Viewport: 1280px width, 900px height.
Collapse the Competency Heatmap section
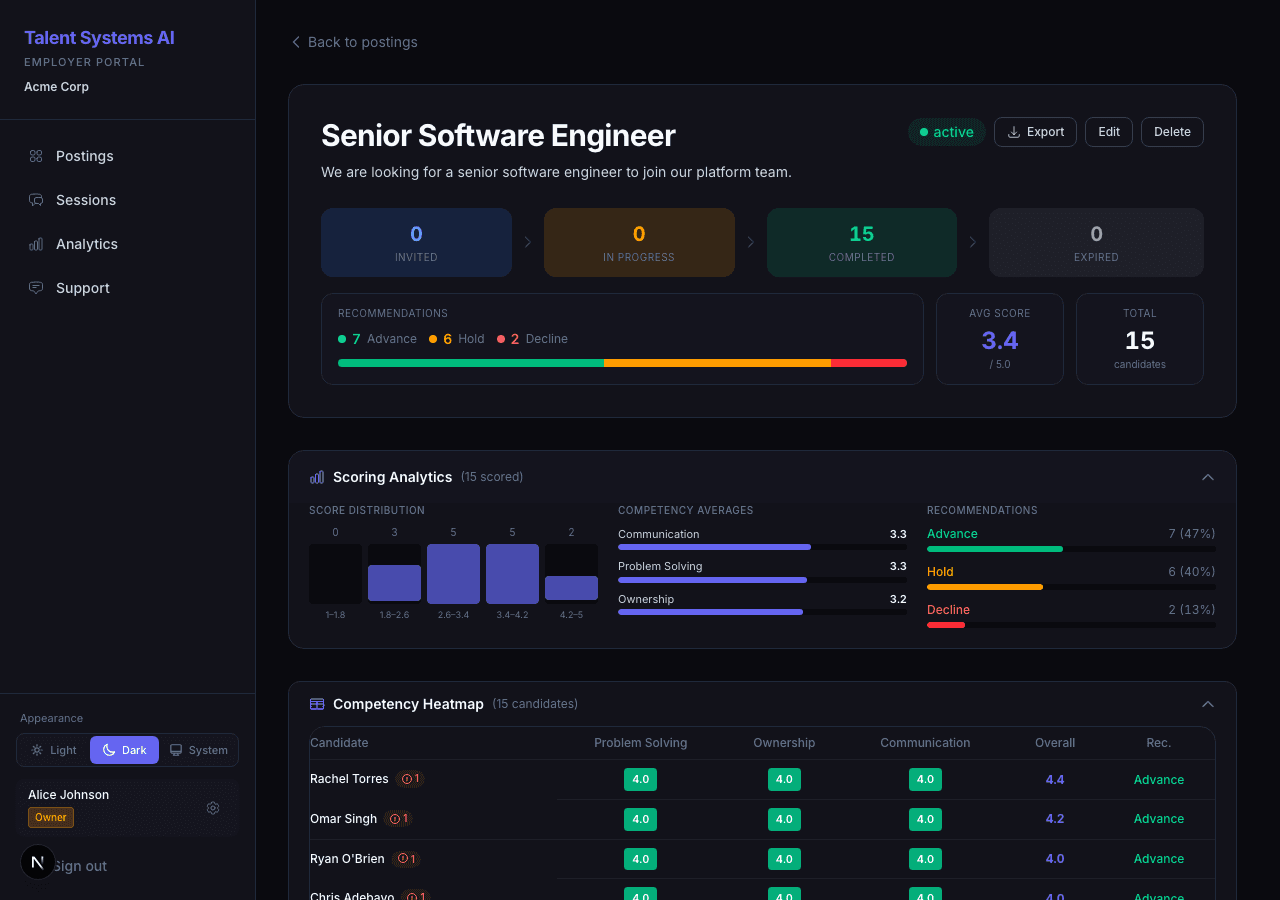pos(1208,704)
